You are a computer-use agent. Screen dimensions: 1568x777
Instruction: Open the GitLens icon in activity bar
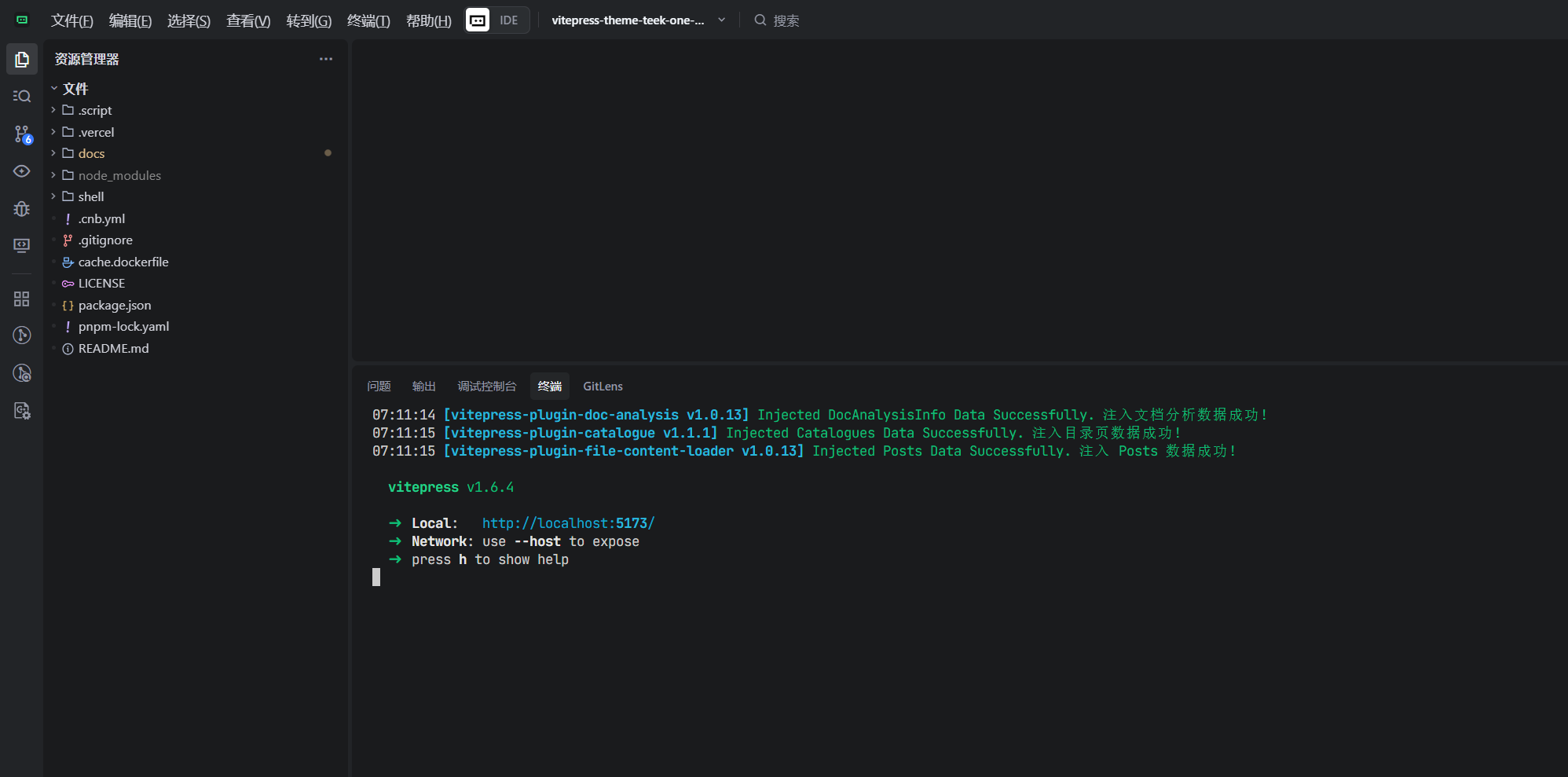[22, 335]
